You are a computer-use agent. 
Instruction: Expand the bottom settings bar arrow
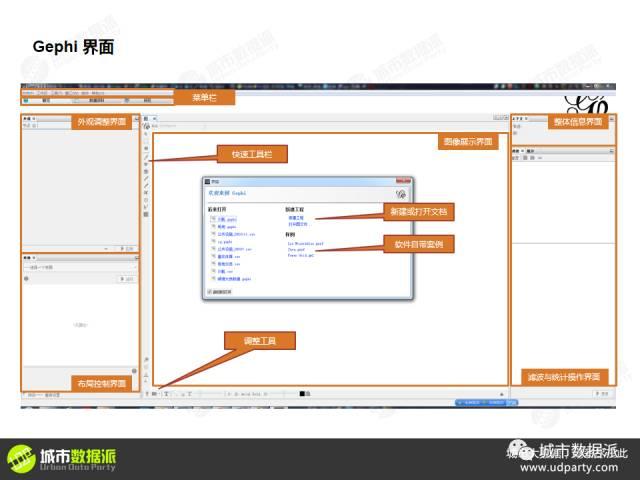click(502, 394)
